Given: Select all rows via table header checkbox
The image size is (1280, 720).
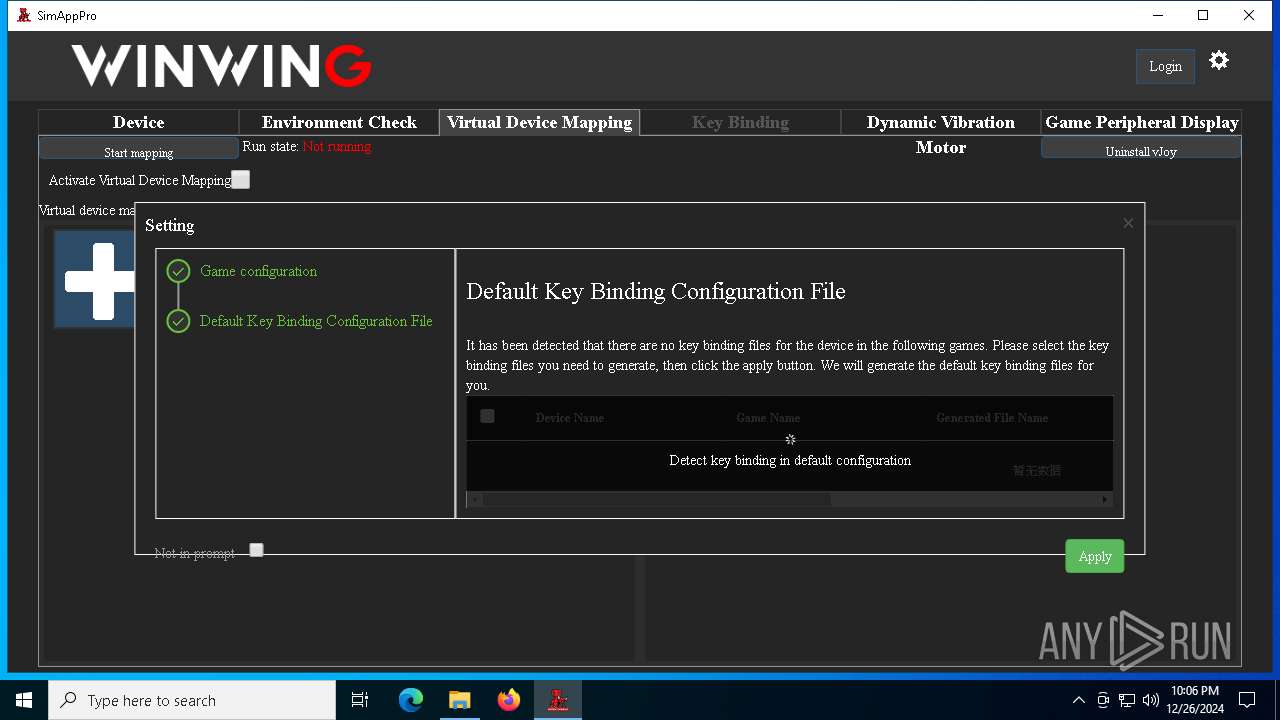Looking at the screenshot, I should point(487,416).
